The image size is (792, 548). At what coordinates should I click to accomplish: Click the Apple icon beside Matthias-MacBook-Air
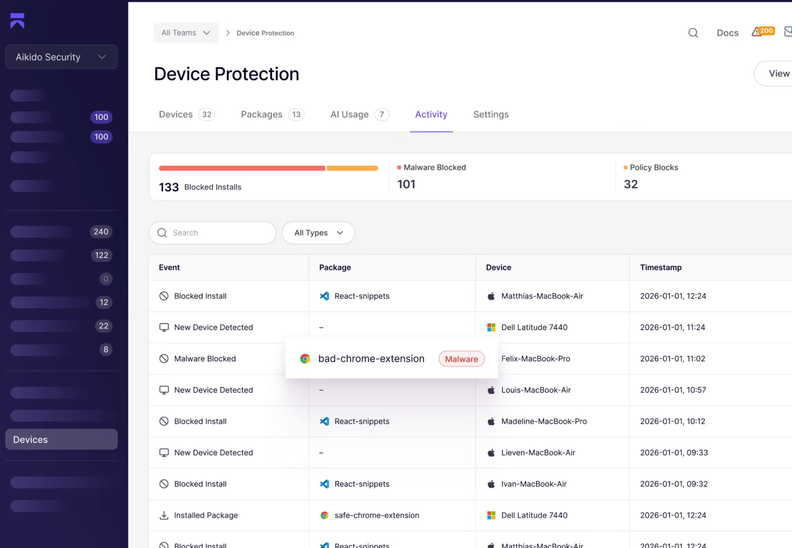pyautogui.click(x=491, y=296)
